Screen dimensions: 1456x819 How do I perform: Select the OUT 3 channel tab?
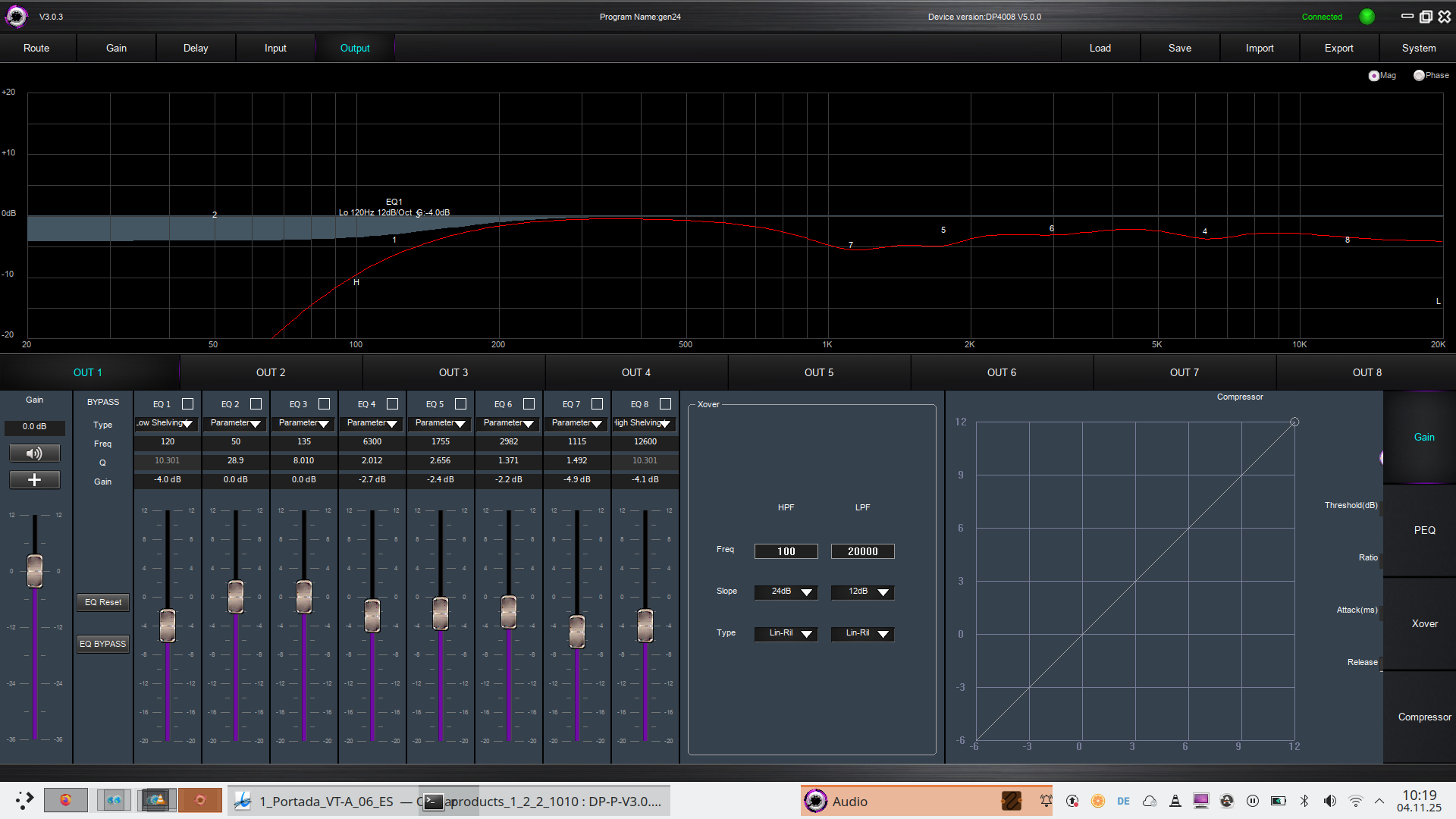tap(453, 372)
